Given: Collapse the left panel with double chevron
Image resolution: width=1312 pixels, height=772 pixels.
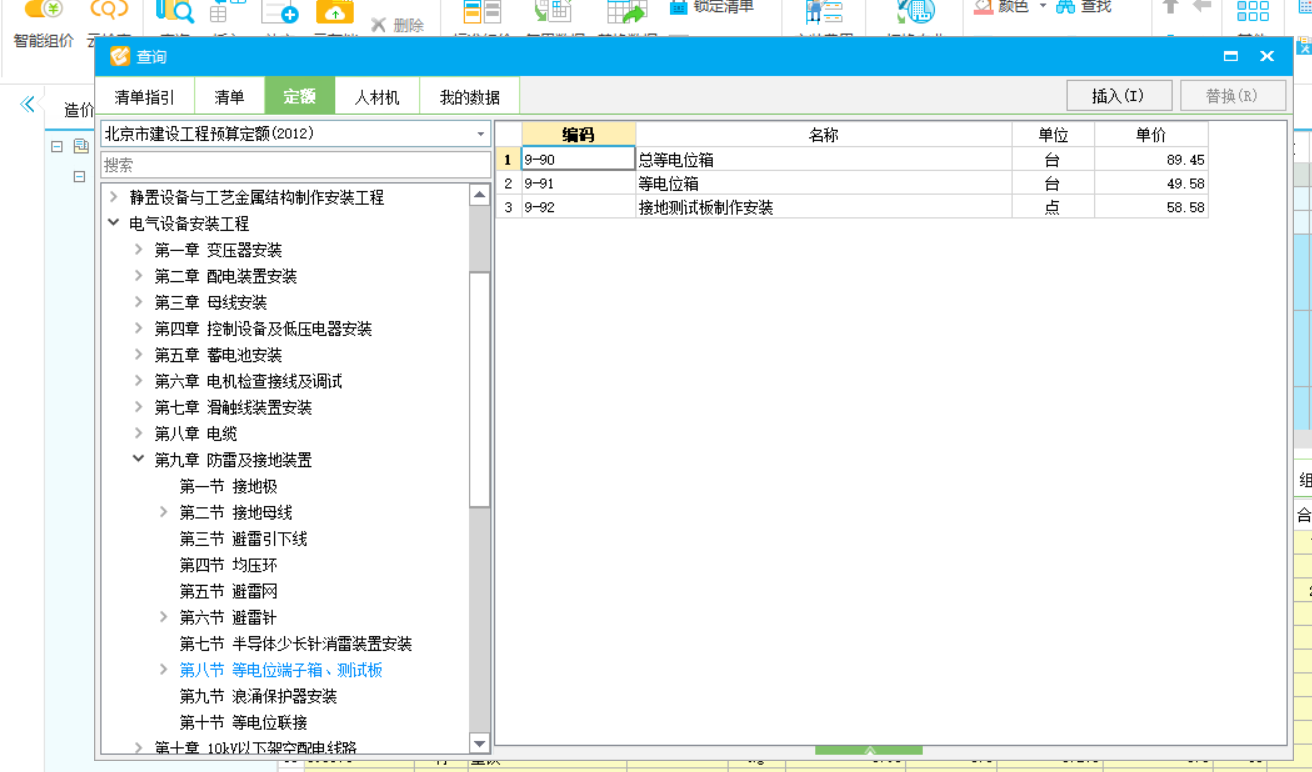Looking at the screenshot, I should 27,104.
